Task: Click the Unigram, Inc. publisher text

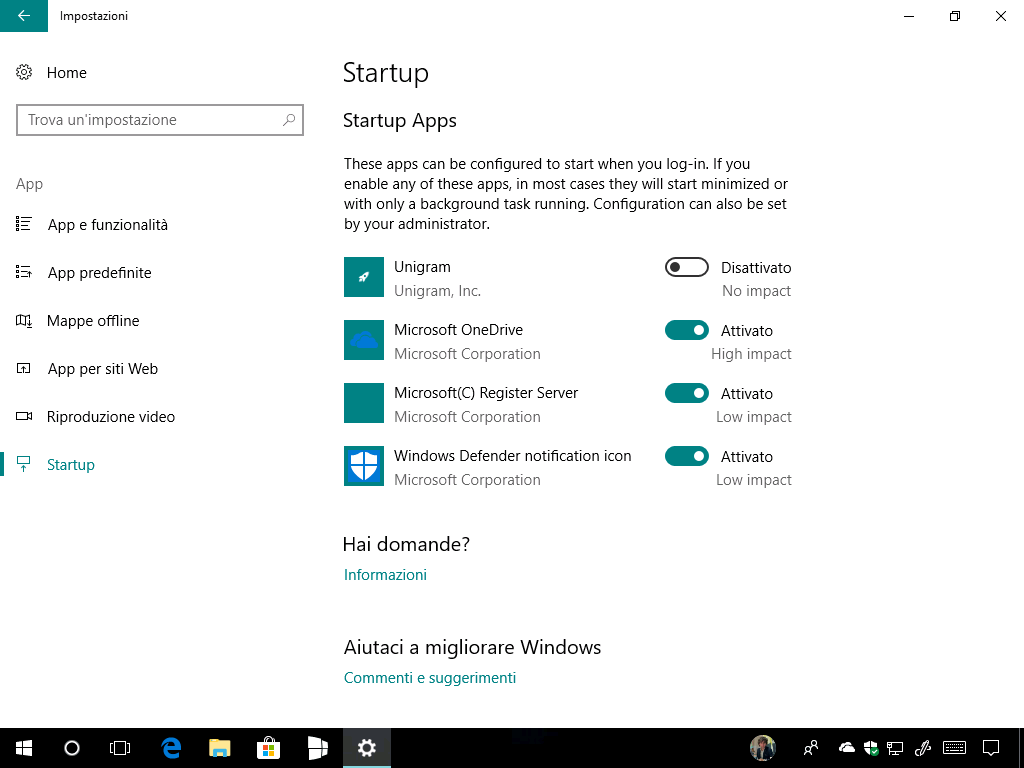Action: (438, 291)
